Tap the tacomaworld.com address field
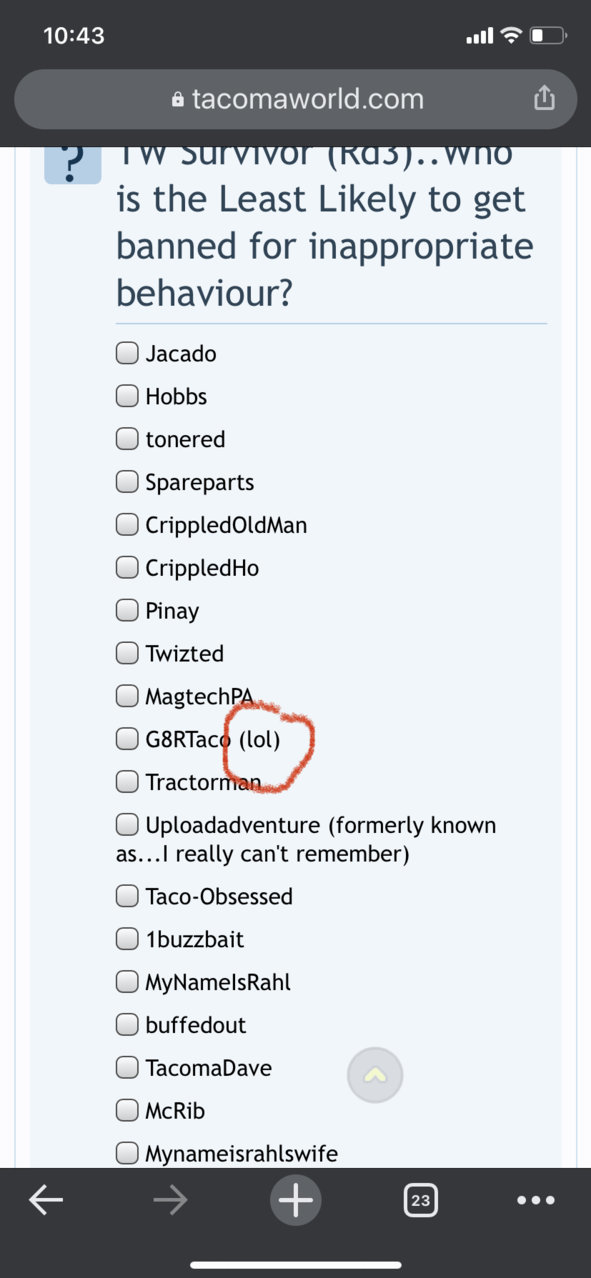The height and width of the screenshot is (1278, 591). [x=295, y=98]
